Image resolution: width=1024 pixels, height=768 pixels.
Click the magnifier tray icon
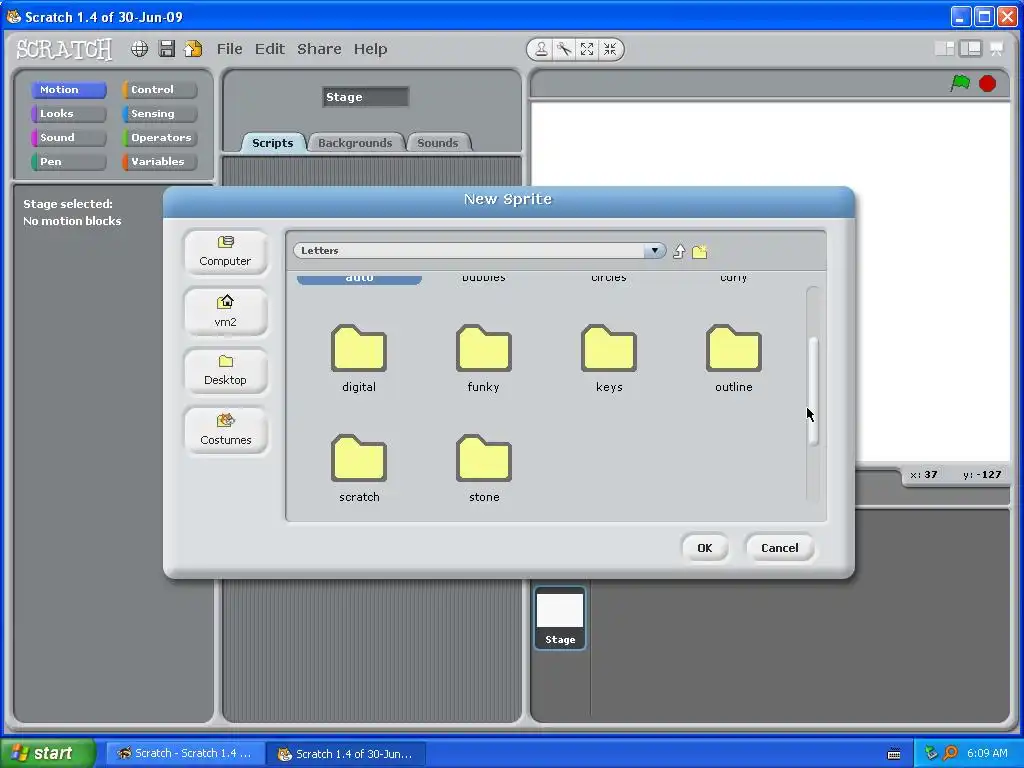point(951,753)
